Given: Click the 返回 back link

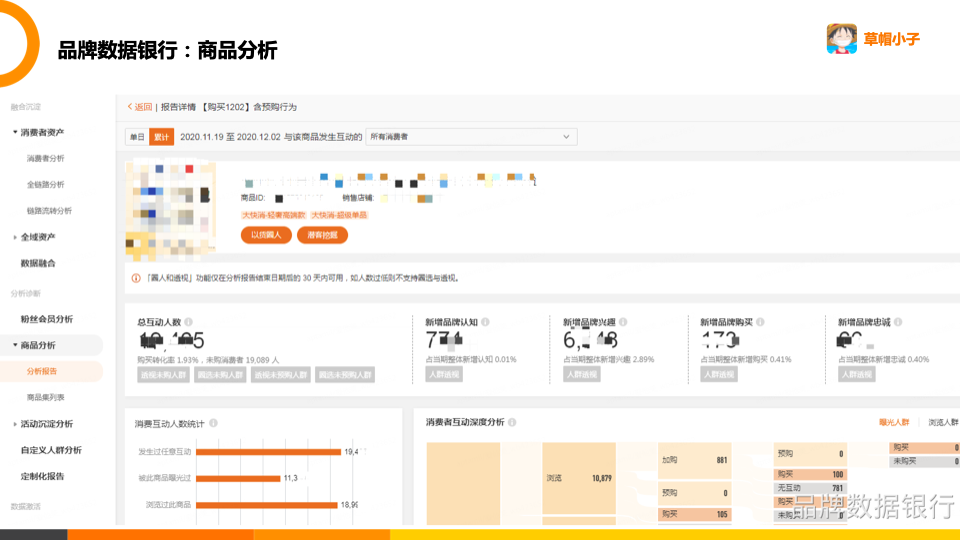Looking at the screenshot, I should 140,107.
